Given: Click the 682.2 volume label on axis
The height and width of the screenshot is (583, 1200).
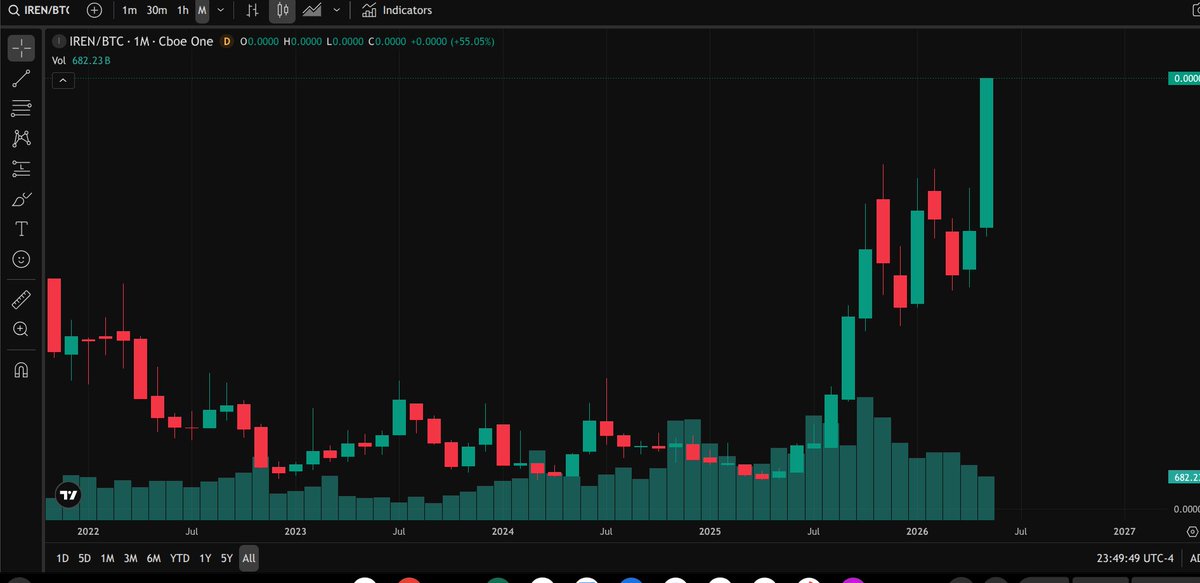Looking at the screenshot, I should pyautogui.click(x=1184, y=478).
